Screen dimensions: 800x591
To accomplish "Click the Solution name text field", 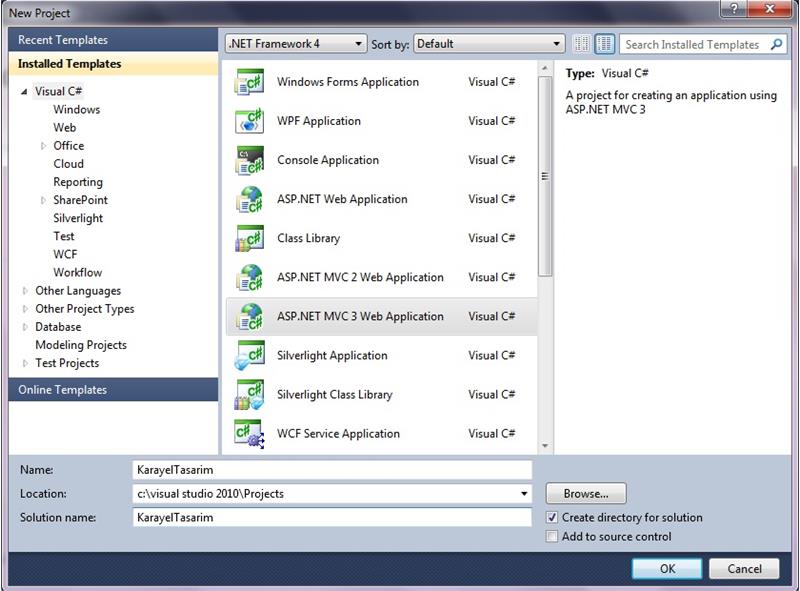I will [x=332, y=518].
